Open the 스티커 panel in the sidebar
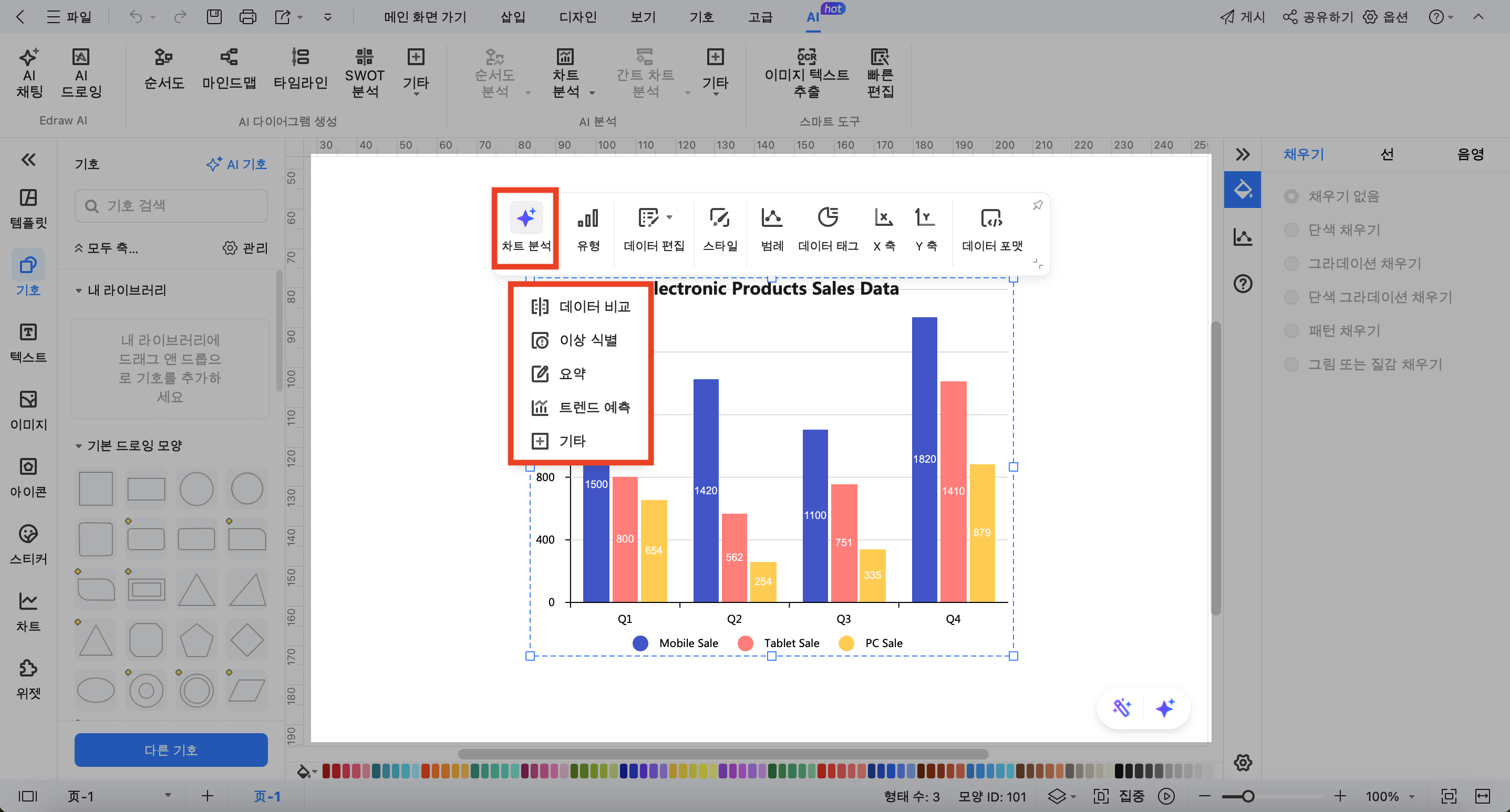Viewport: 1510px width, 812px height. tap(28, 543)
